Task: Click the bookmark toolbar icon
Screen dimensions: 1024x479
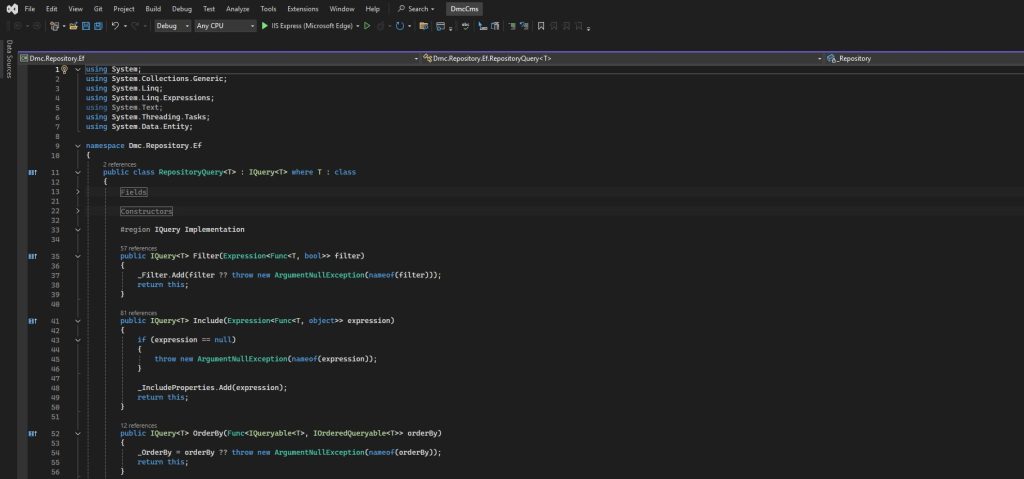Action: point(541,26)
